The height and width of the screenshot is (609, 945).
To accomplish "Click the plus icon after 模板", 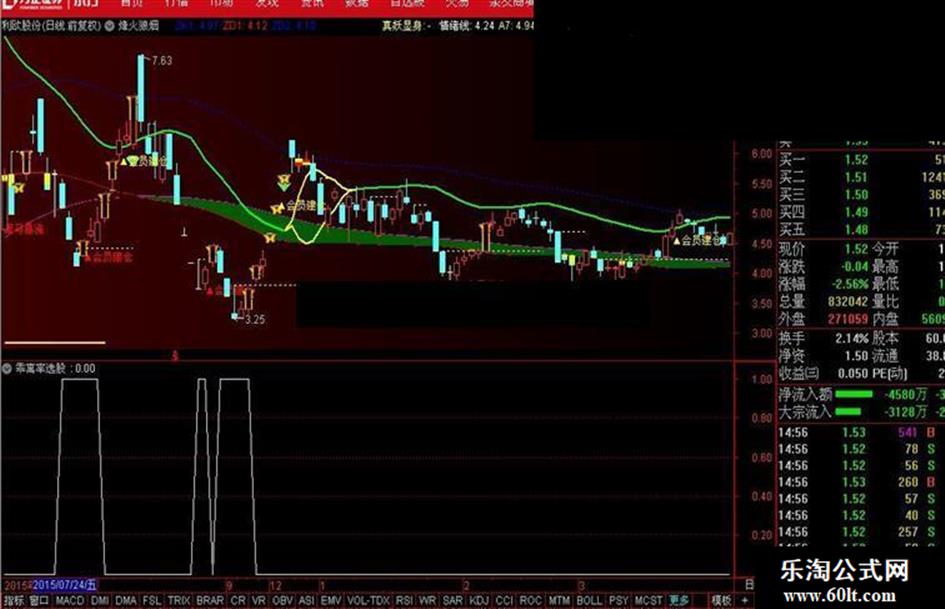I will click(x=744, y=601).
